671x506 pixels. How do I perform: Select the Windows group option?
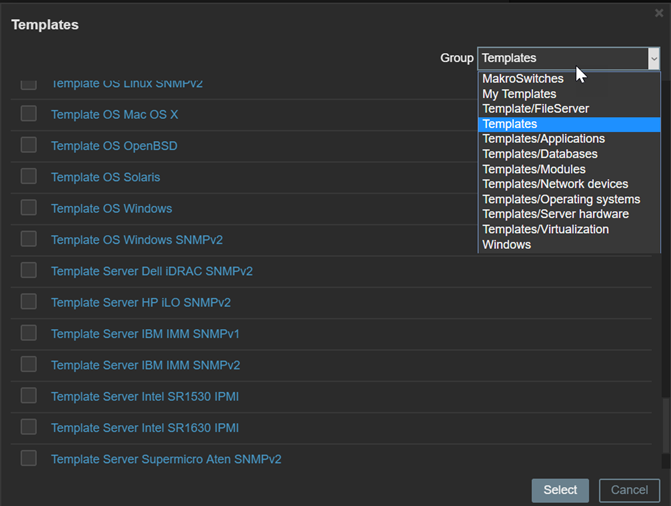tap(507, 244)
